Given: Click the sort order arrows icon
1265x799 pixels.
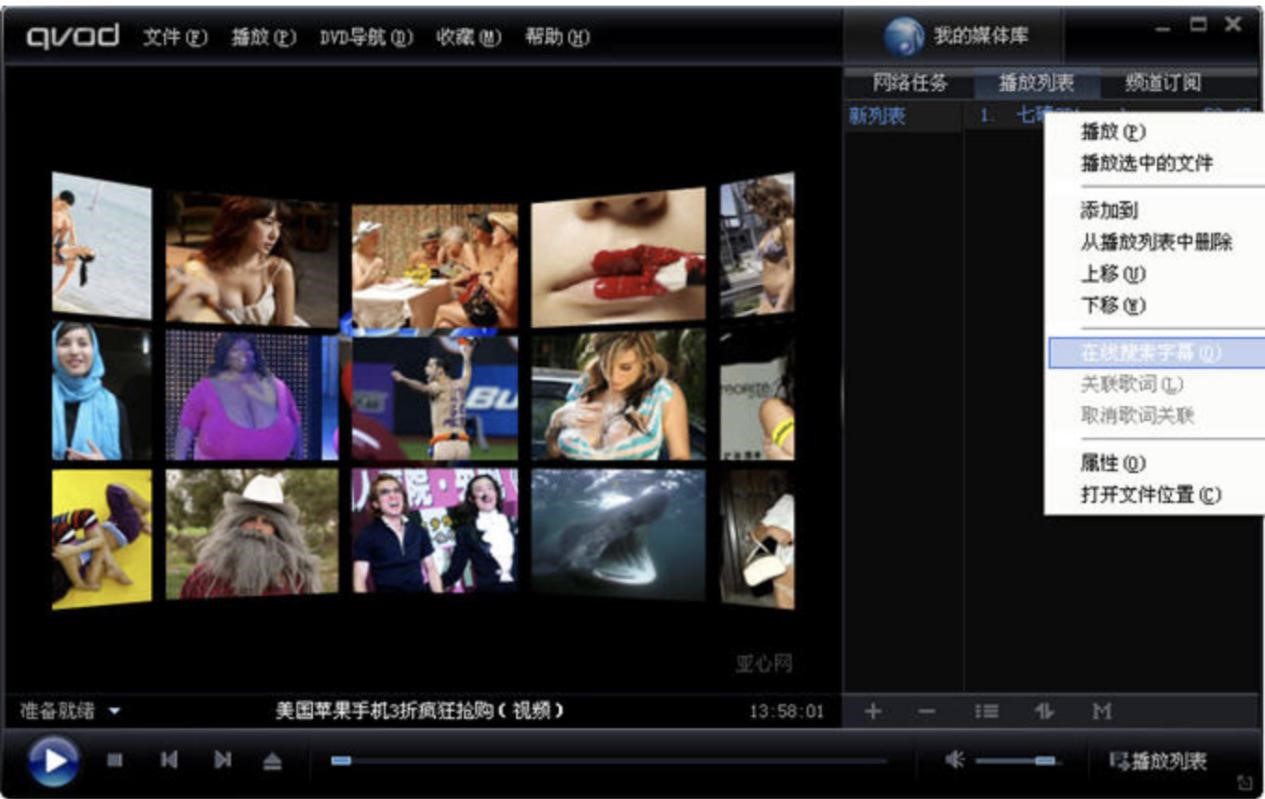Looking at the screenshot, I should click(1044, 711).
